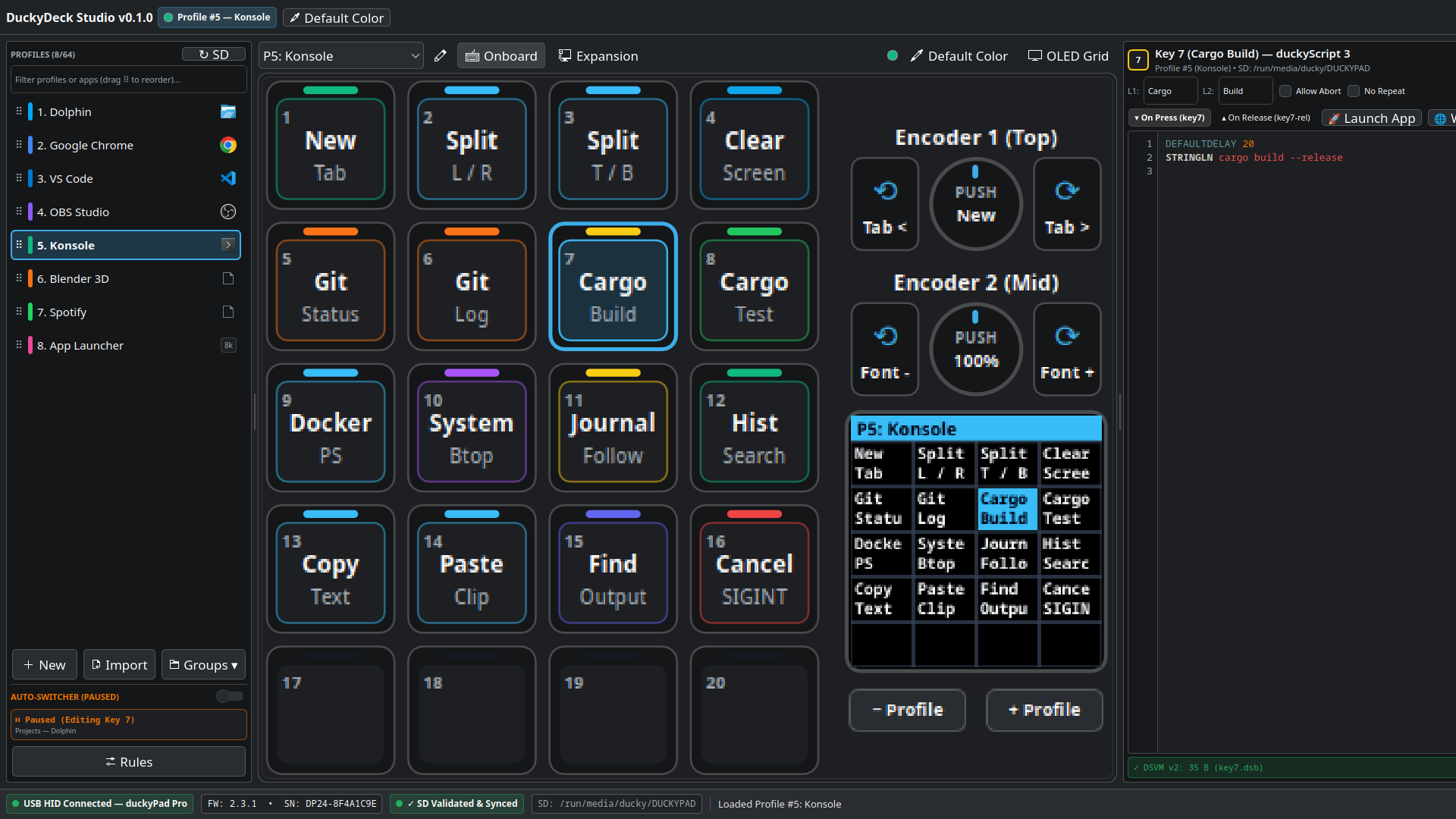This screenshot has height=819, width=1456.
Task: Switch to the Onboard tab
Action: coord(500,56)
